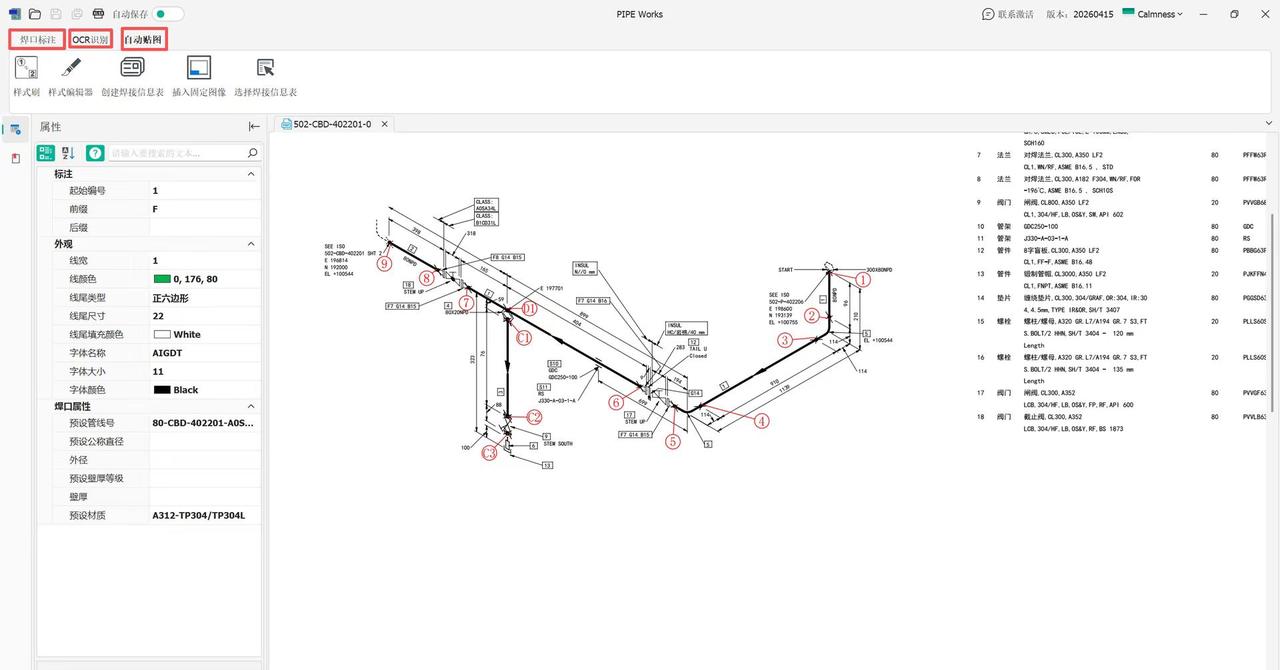Screen dimensions: 1280x670
Task: Click 创建焊接信息表 create weld table
Action: [x=132, y=77]
